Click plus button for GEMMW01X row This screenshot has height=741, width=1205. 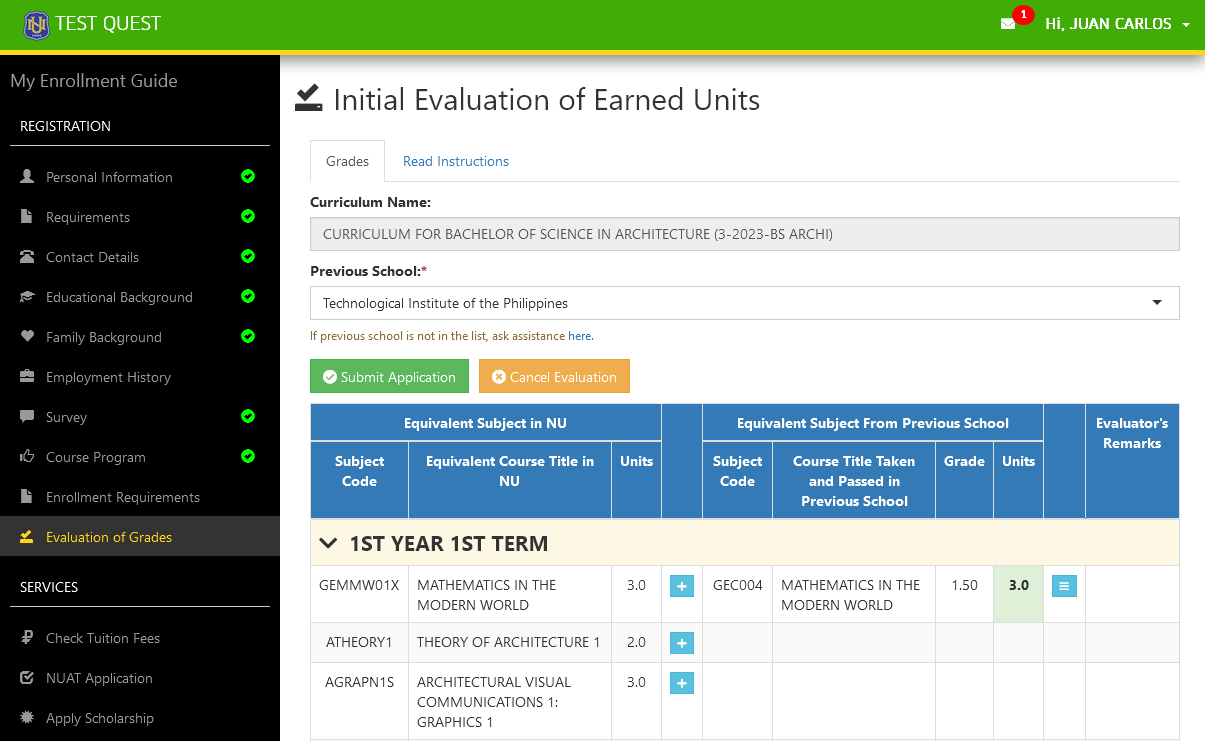click(x=682, y=587)
